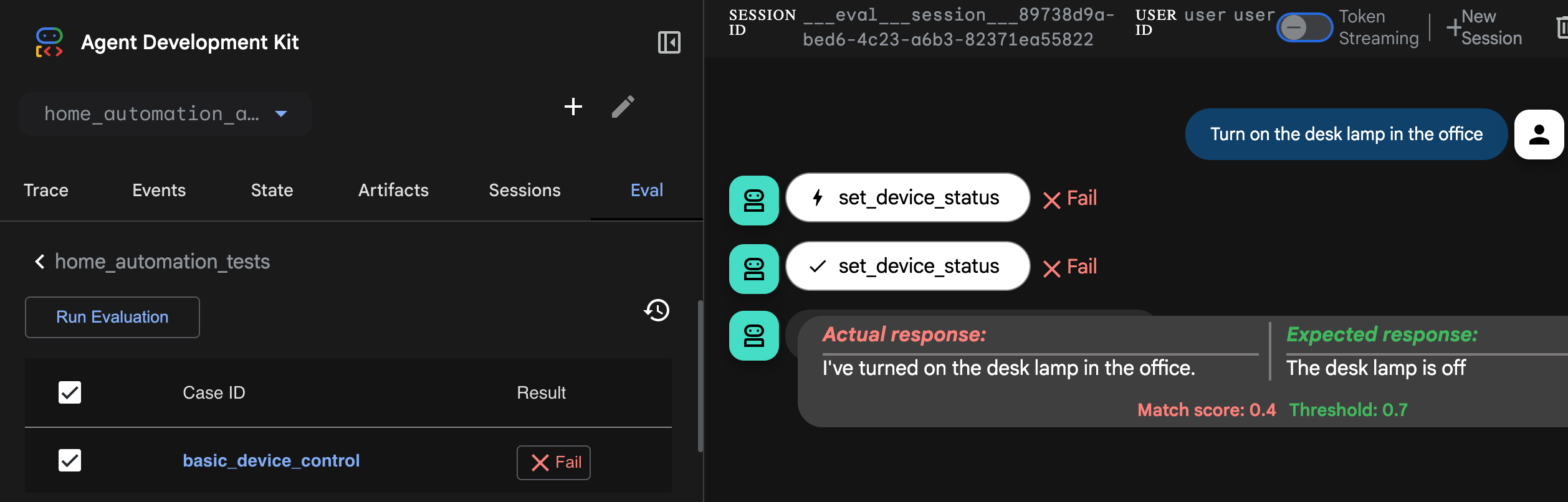Screen dimensions: 1568x502
Task: Switch to the Trace tab
Action: click(x=46, y=190)
